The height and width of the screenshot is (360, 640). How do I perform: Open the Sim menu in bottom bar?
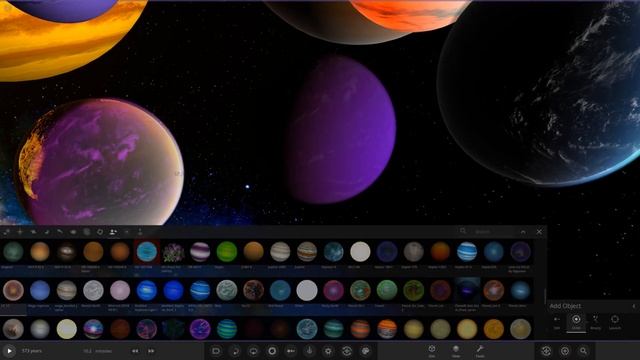(432, 351)
